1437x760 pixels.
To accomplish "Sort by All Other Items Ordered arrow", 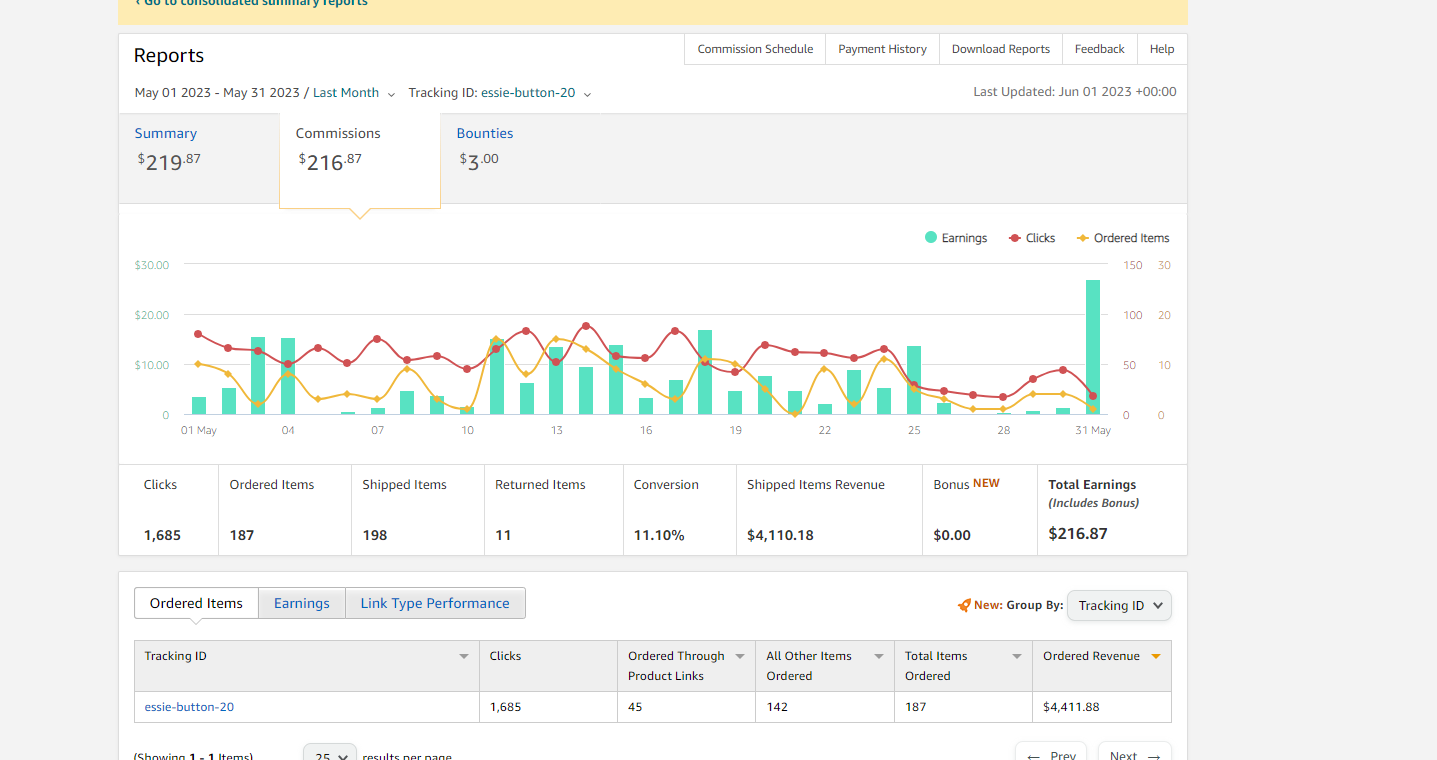I will point(879,657).
